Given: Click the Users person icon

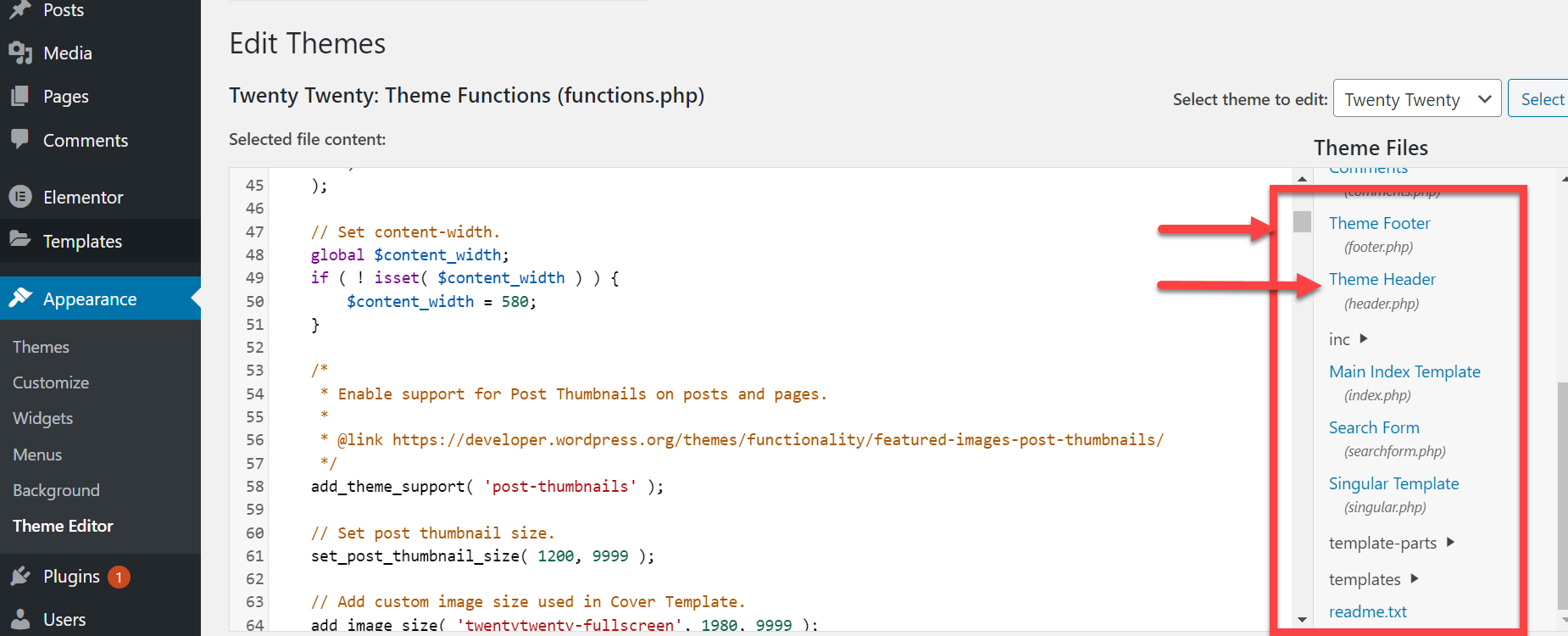Looking at the screenshot, I should (x=20, y=620).
